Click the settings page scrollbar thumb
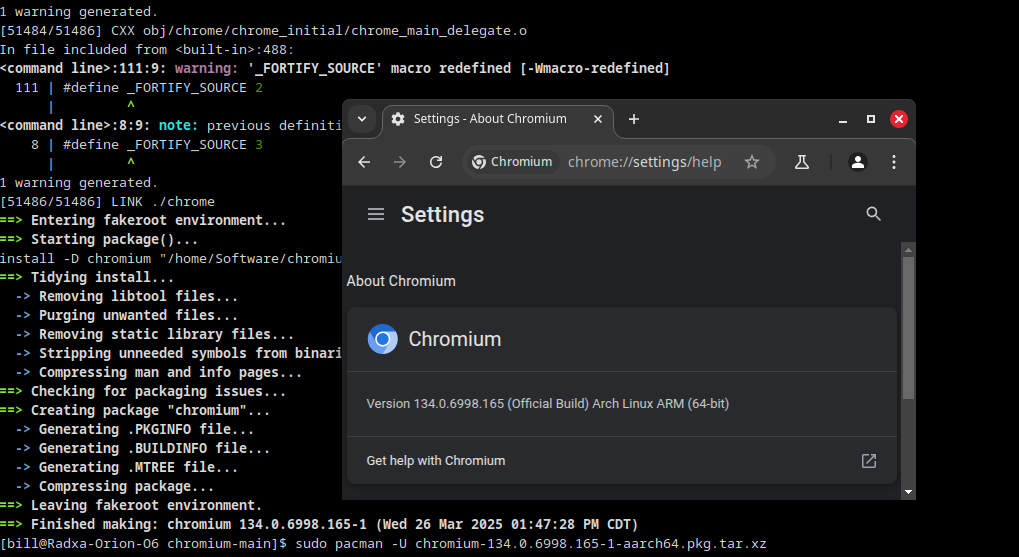The width and height of the screenshot is (1019, 557). pos(909,328)
